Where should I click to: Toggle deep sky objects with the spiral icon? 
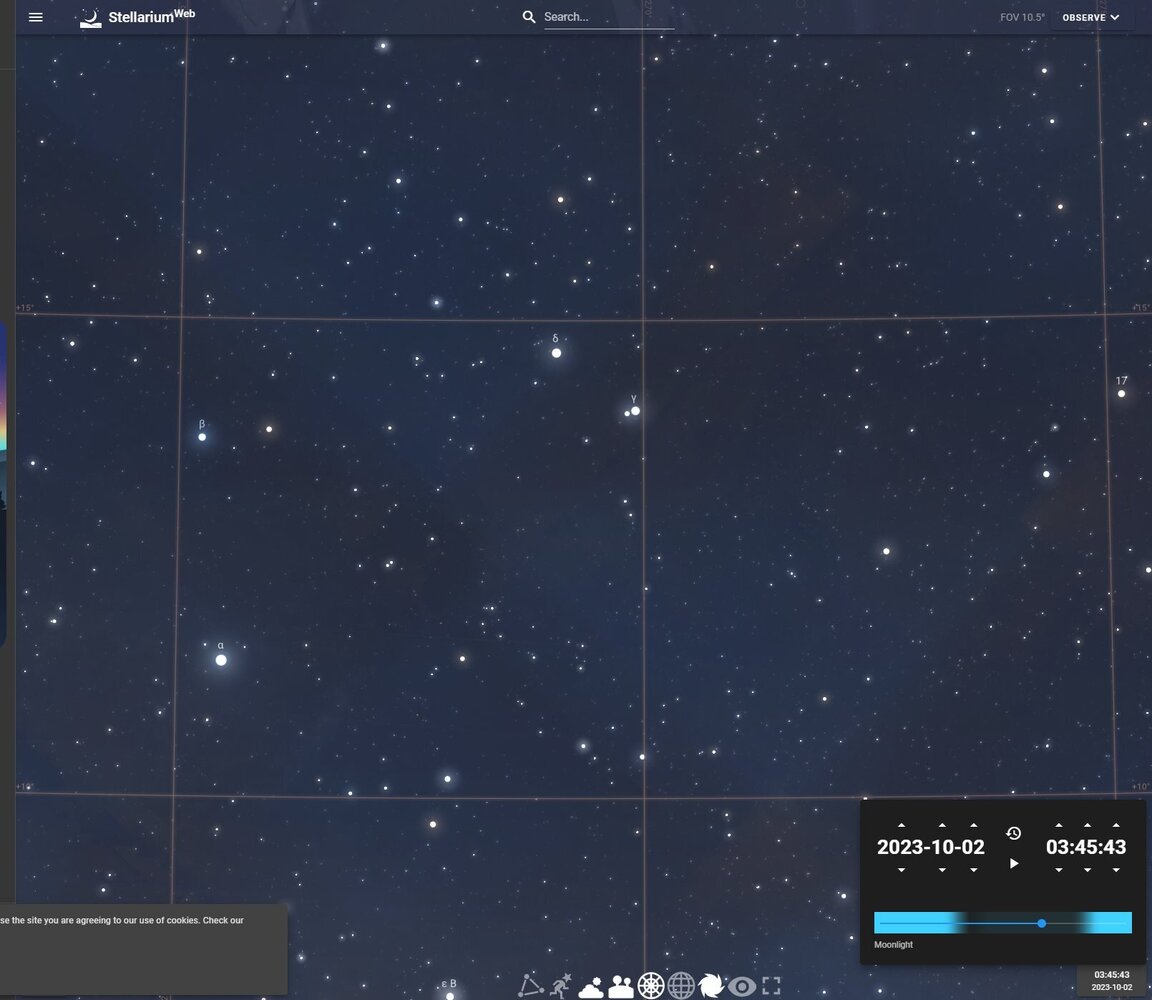[712, 984]
